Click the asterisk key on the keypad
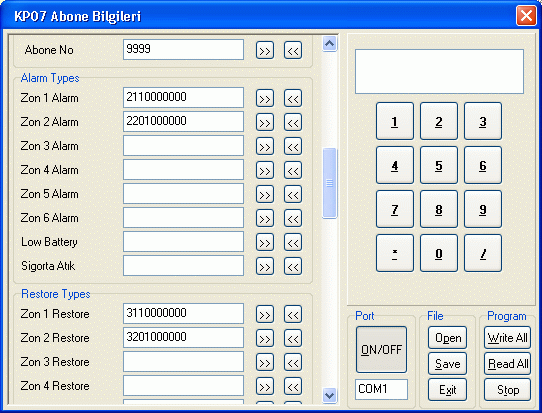 395,253
